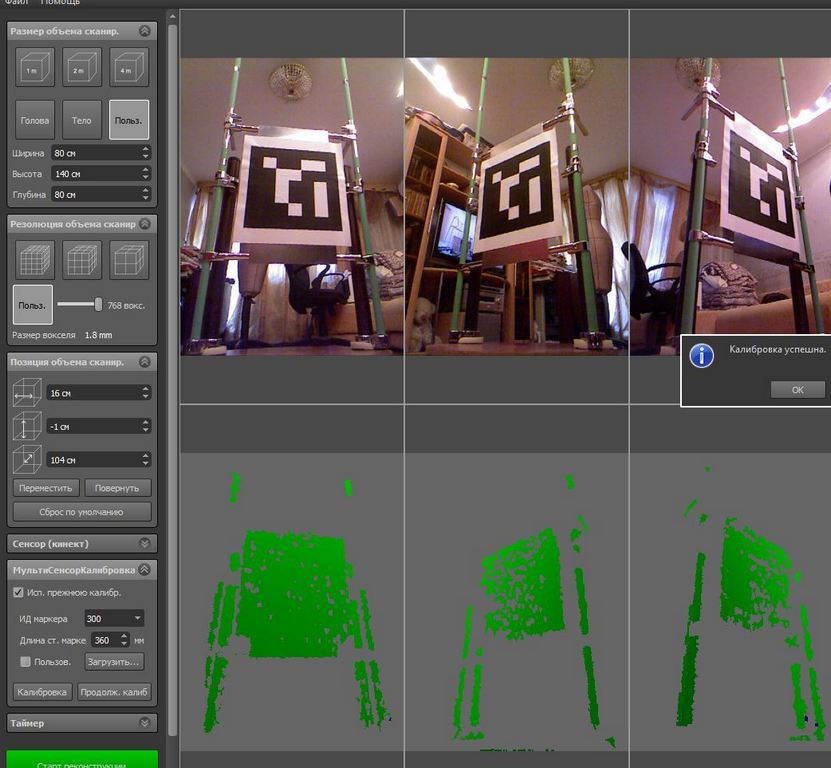The image size is (831, 768).
Task: Enable the Пользов. checkbox in calibration
Action: pos(25,661)
